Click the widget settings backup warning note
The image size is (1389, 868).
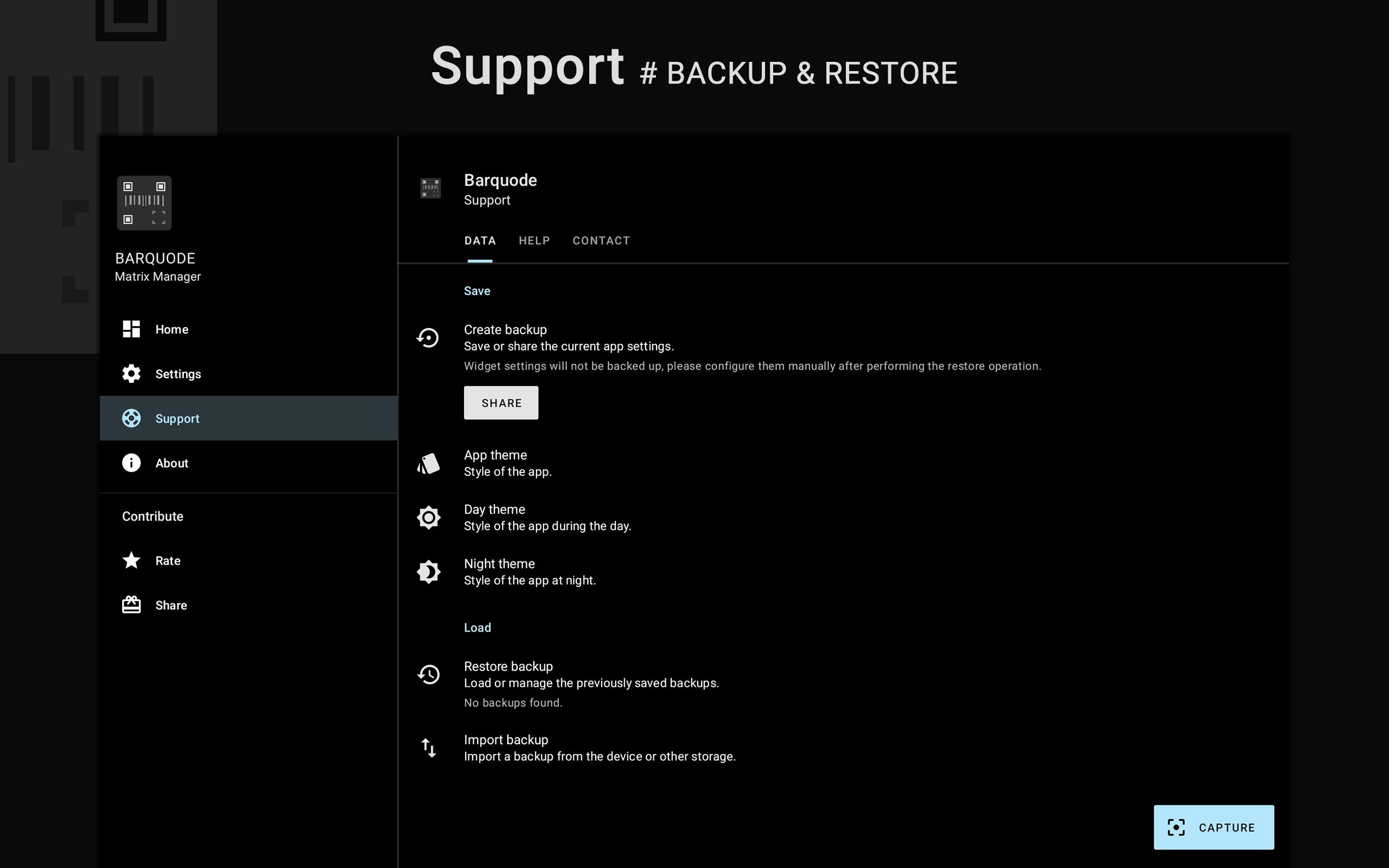pos(753,366)
